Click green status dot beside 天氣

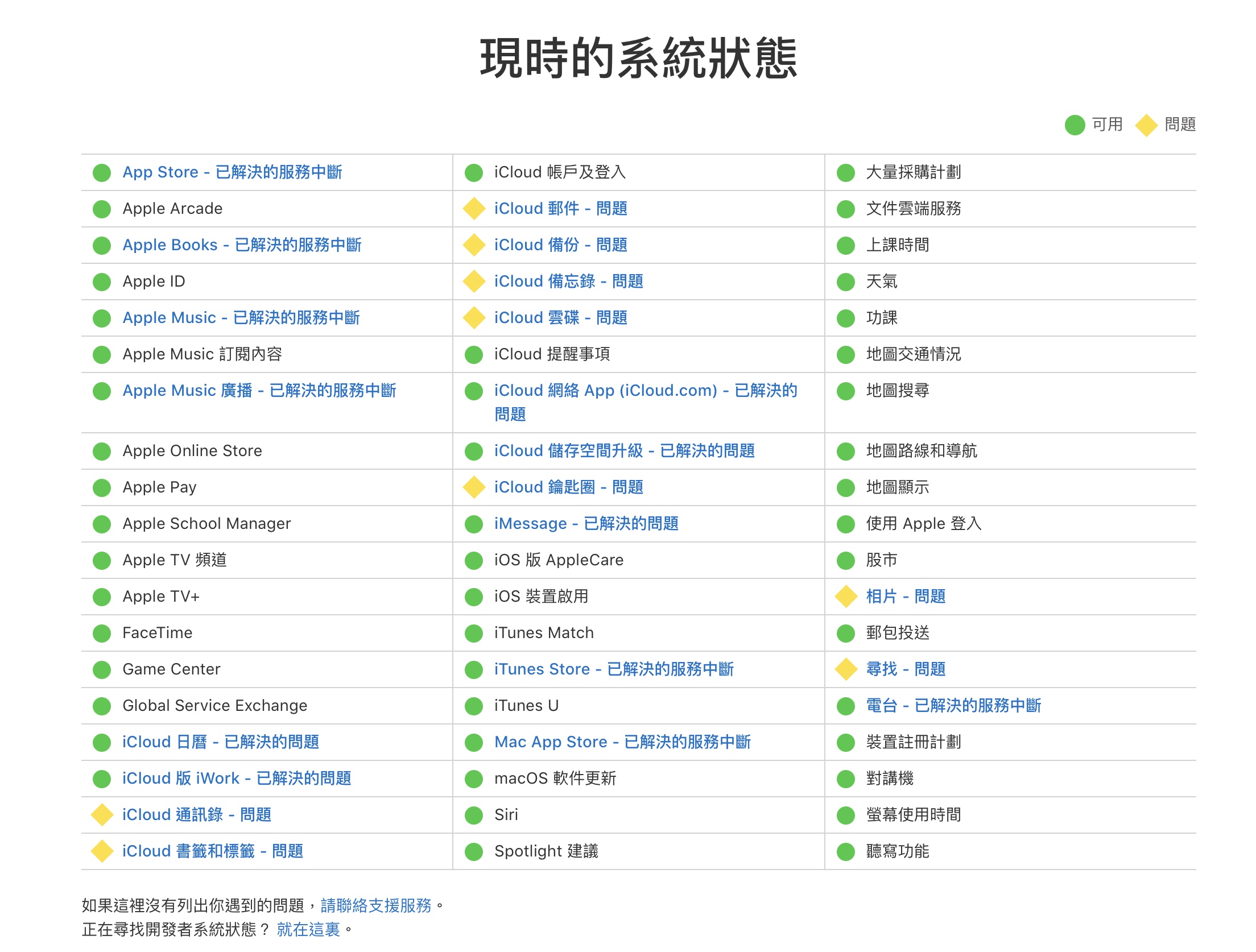tap(846, 282)
